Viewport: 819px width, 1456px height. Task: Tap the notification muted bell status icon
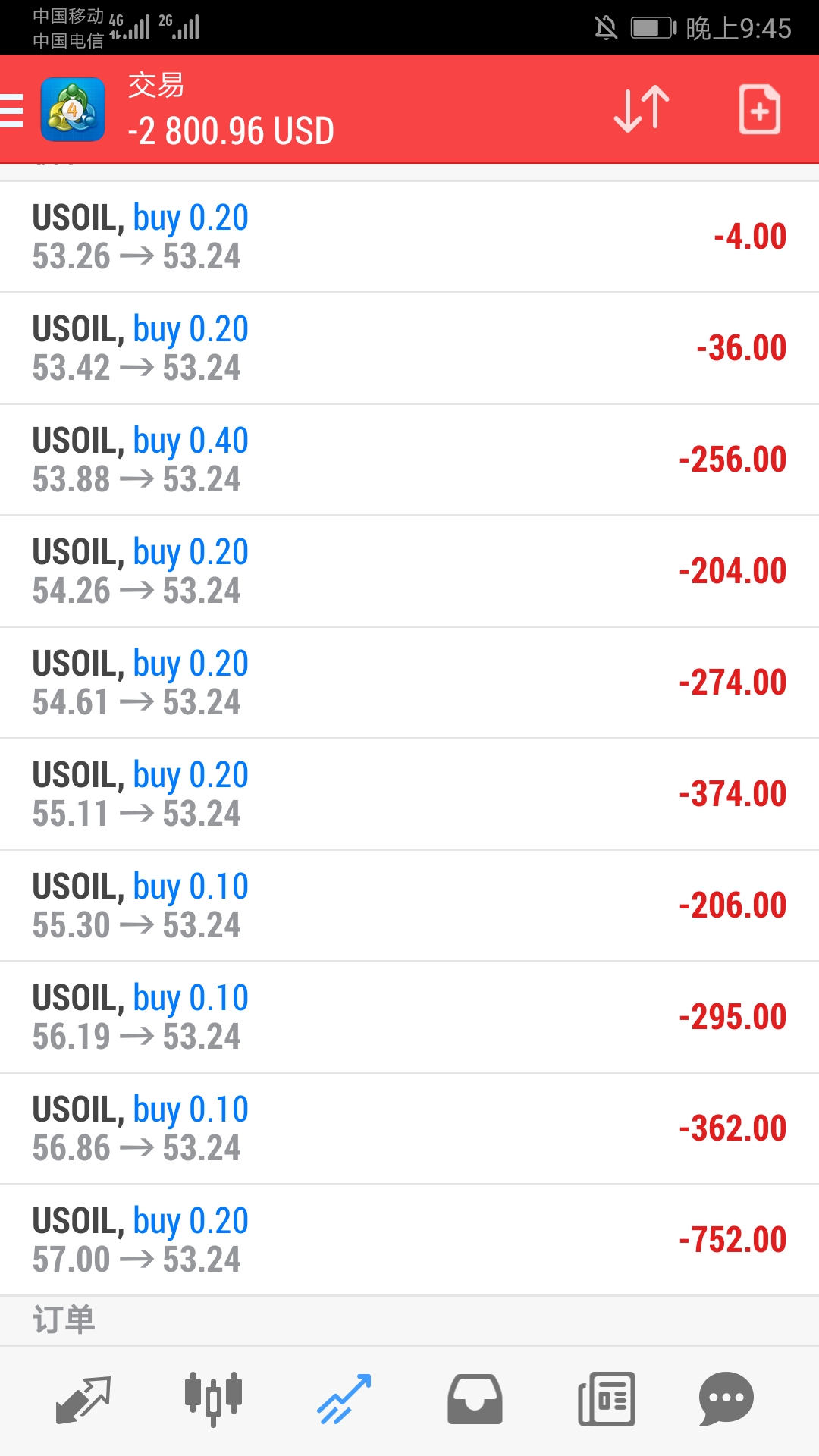[606, 28]
